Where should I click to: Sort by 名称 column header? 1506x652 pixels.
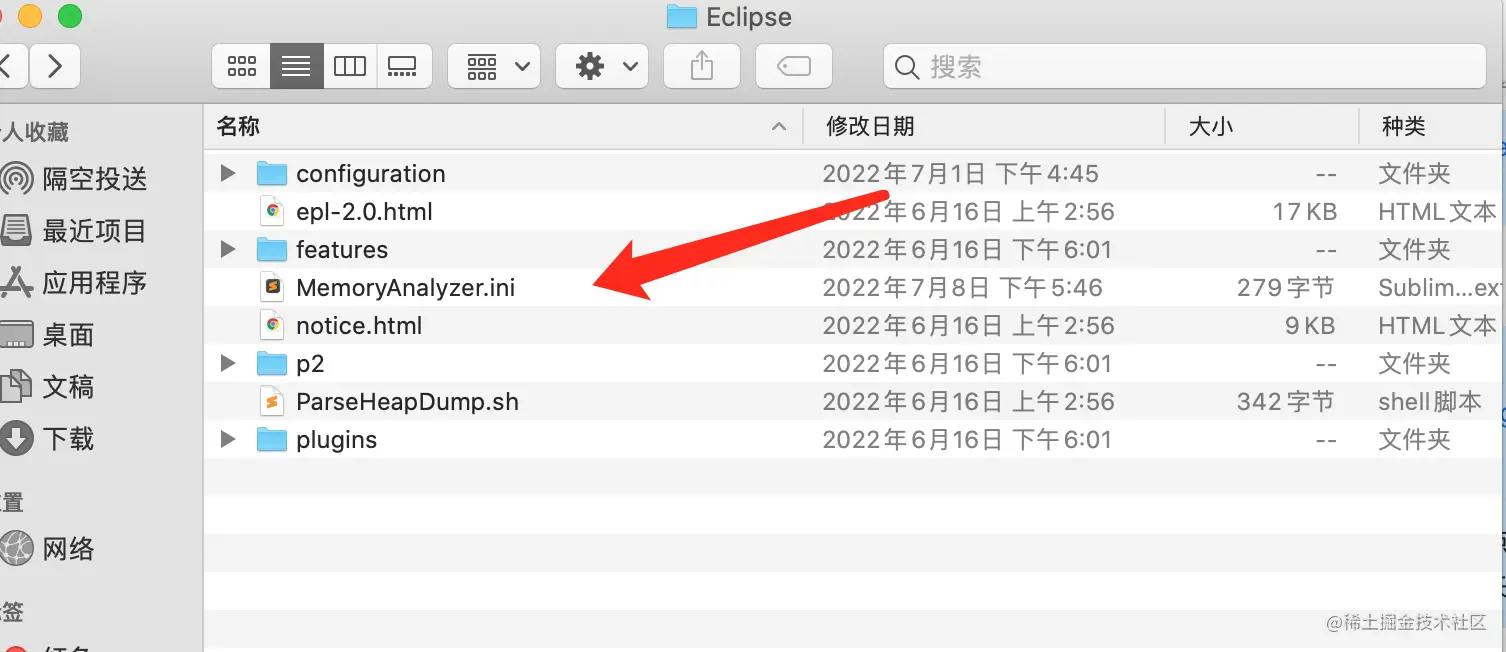tap(503, 126)
